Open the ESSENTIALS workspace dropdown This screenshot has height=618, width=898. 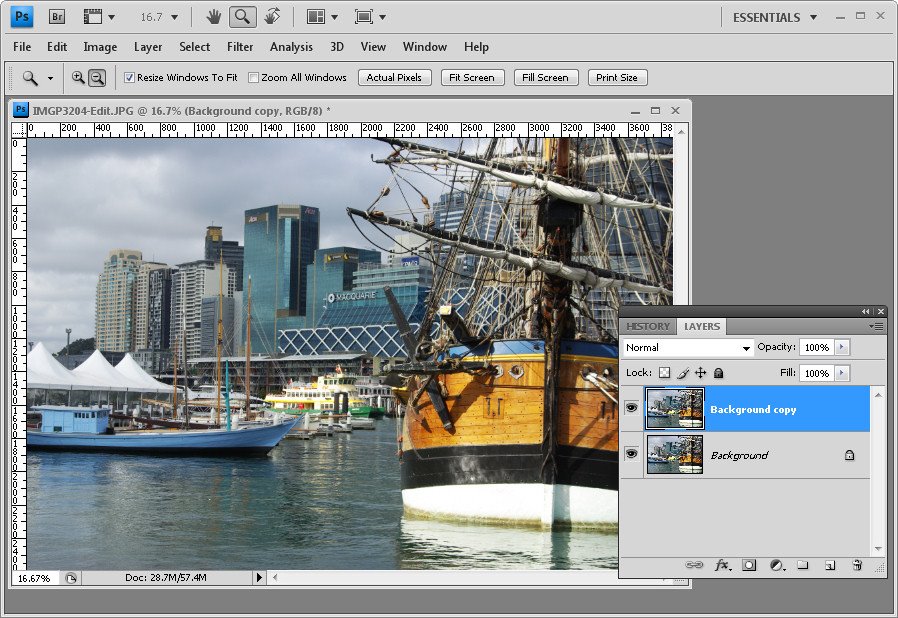coord(774,18)
